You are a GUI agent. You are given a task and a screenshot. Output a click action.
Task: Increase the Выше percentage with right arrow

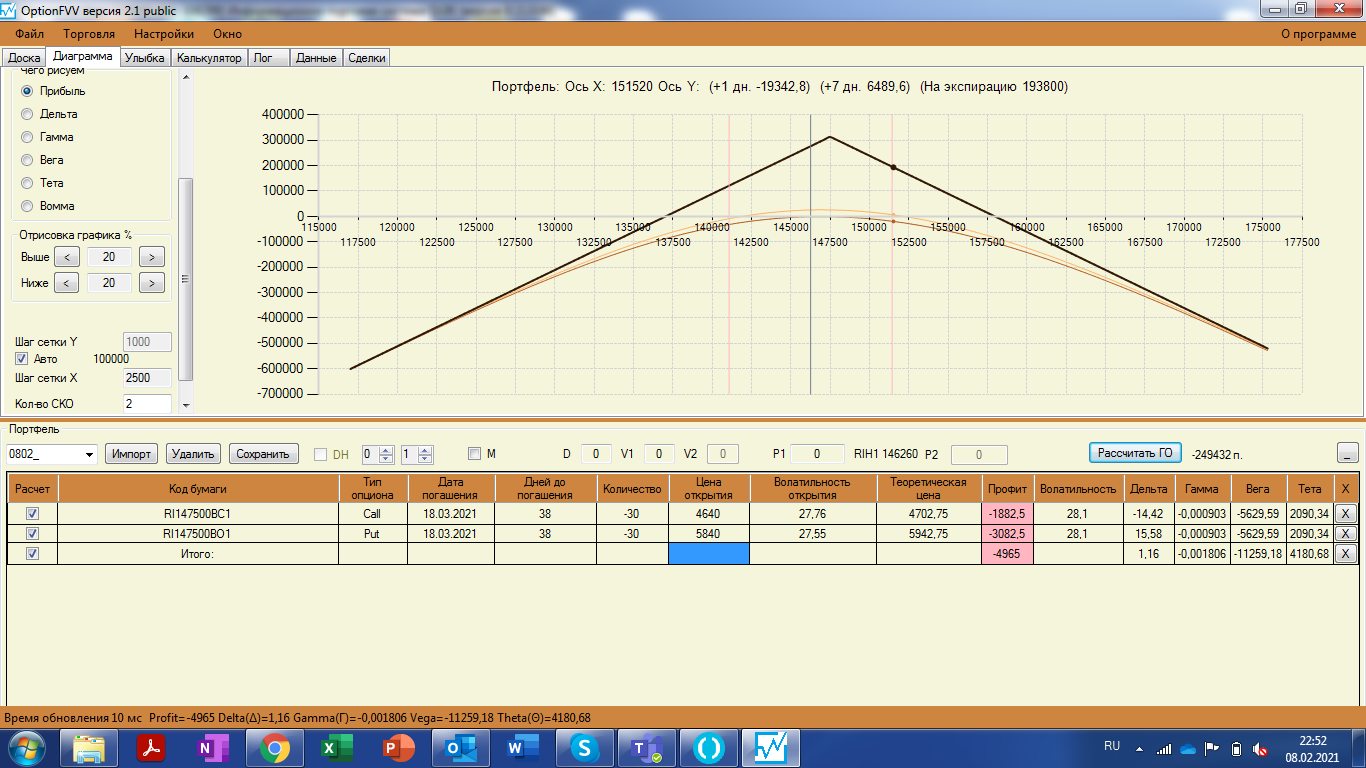coord(151,257)
